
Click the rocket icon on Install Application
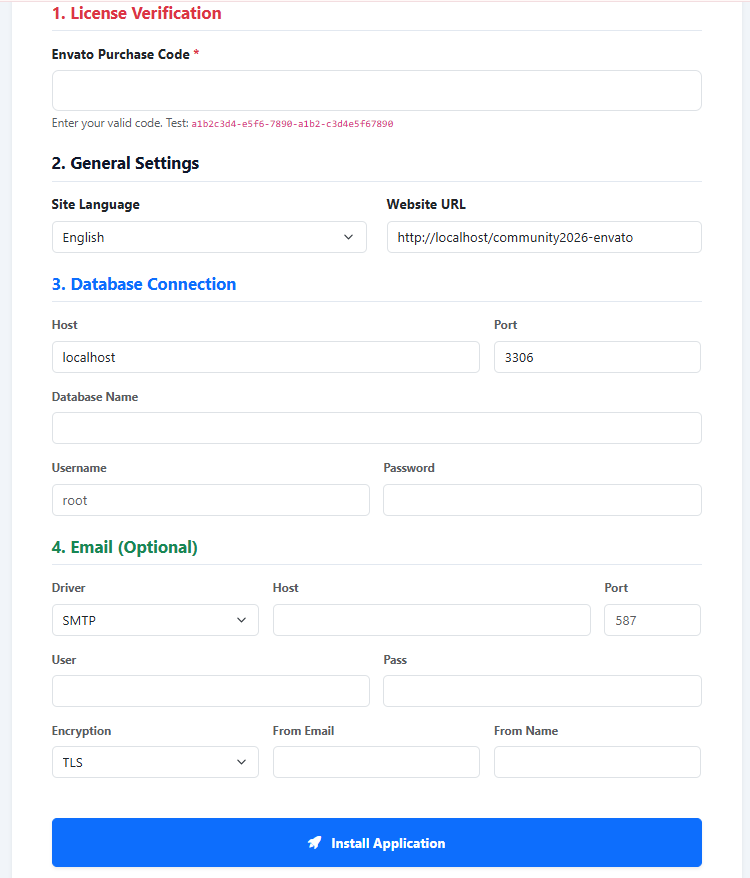tap(314, 843)
